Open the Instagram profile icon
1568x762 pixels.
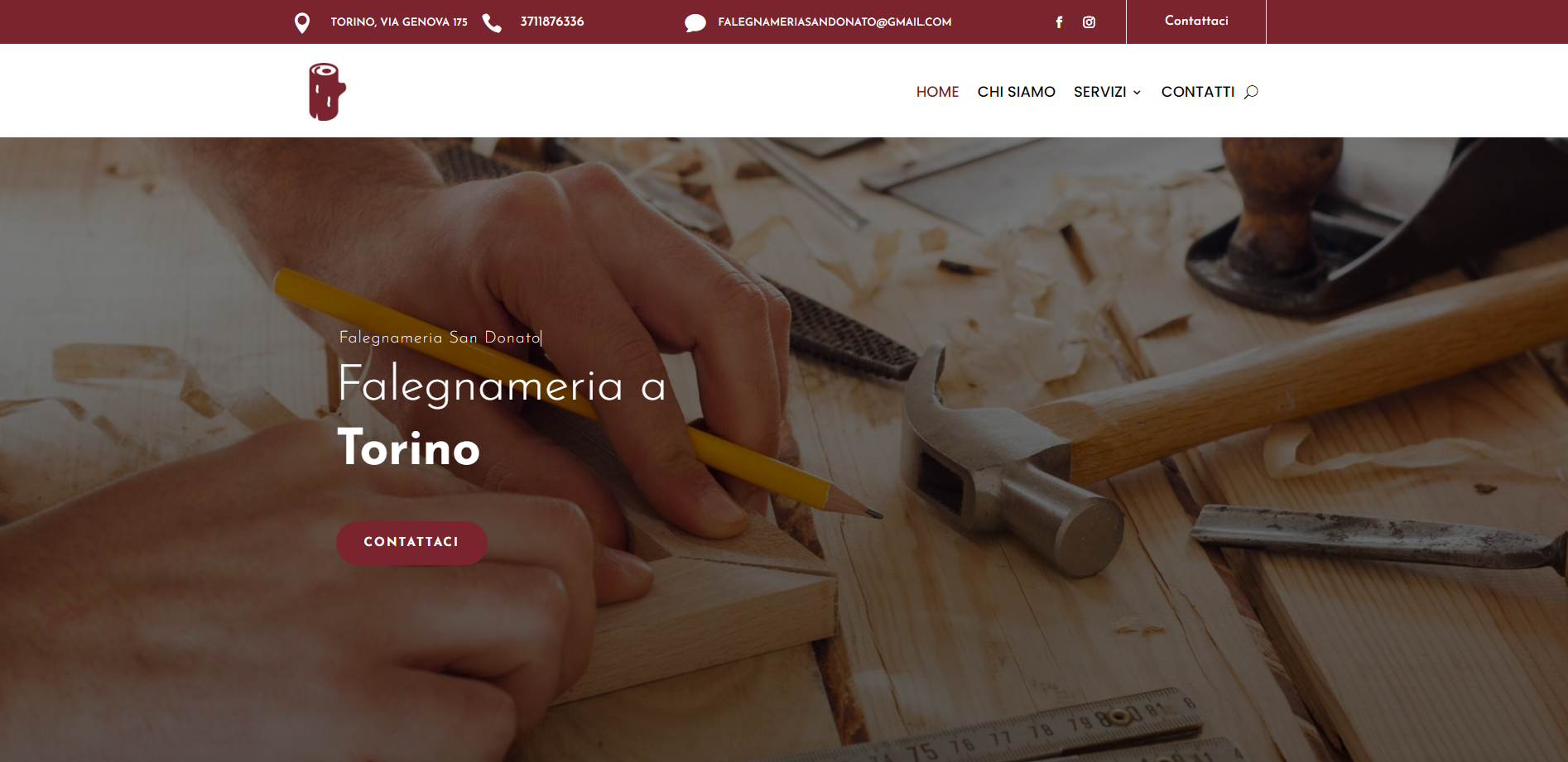point(1089,22)
